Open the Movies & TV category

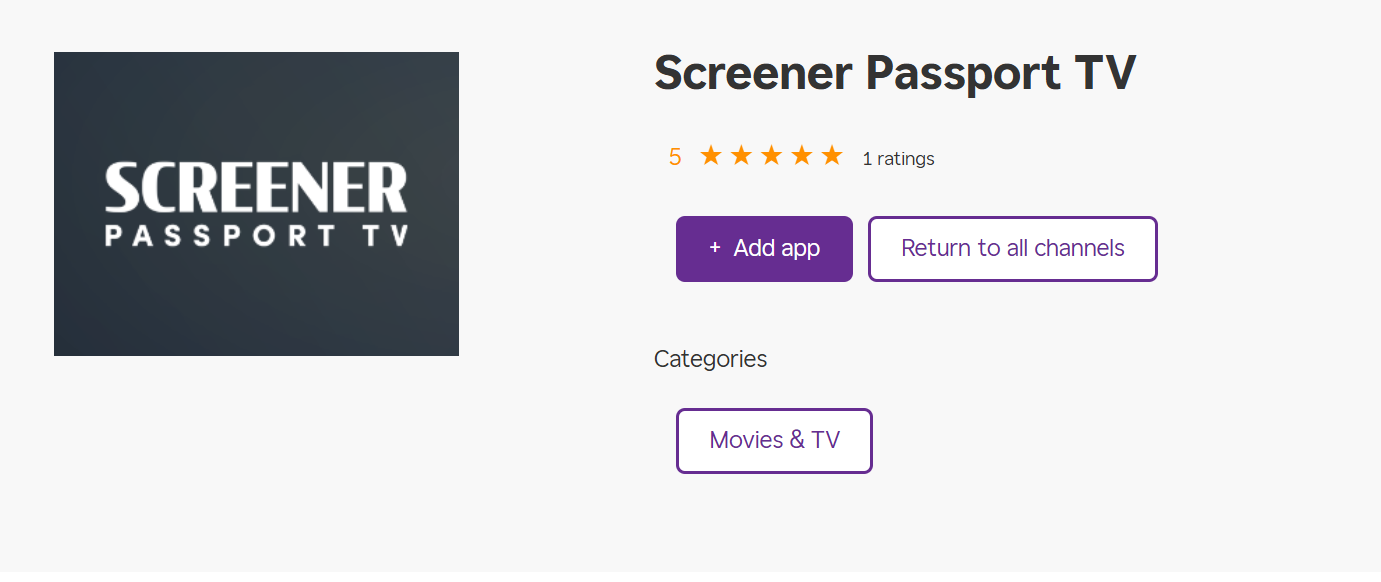(774, 440)
